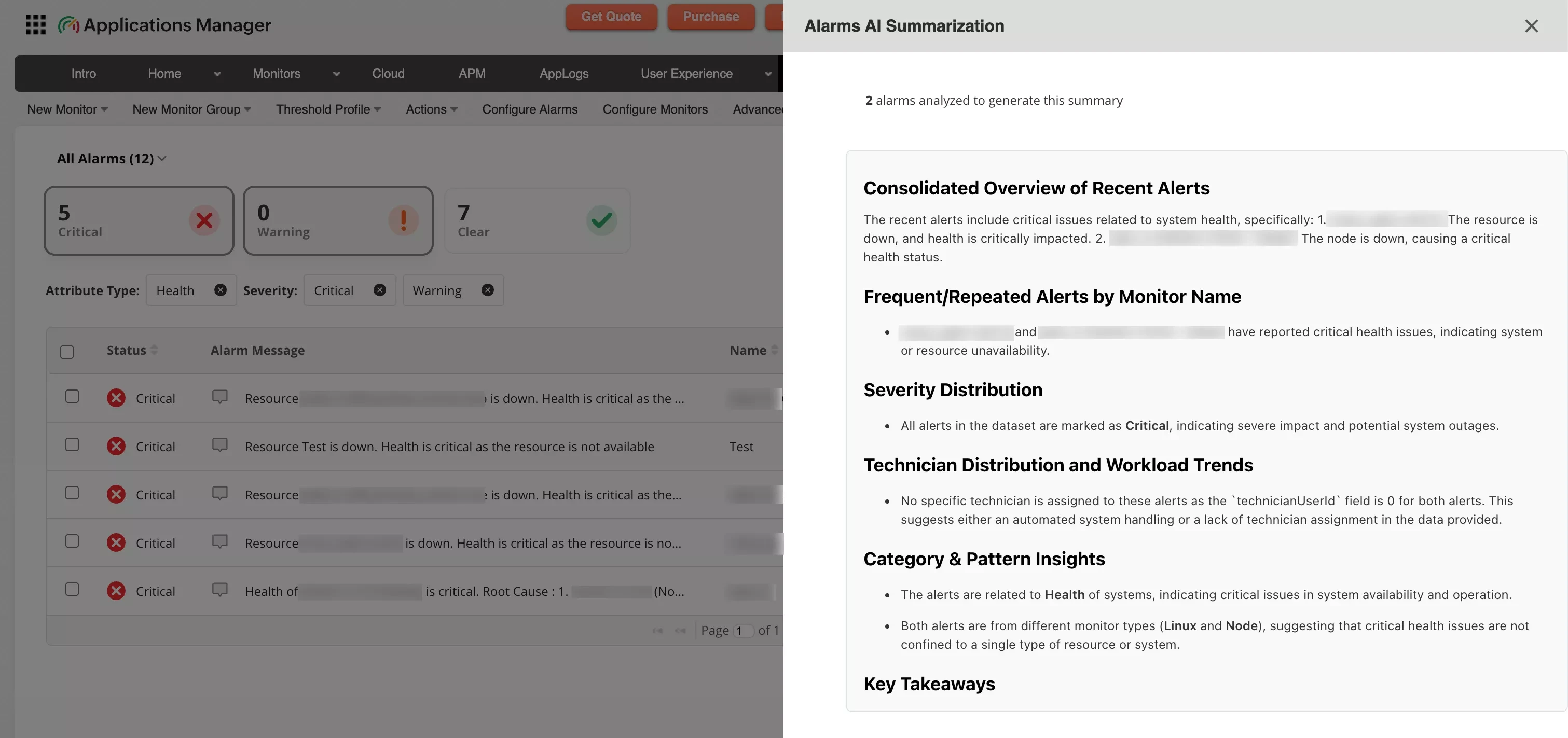The height and width of the screenshot is (738, 1568).
Task: Jump to first page using pagination icon
Action: tap(657, 630)
